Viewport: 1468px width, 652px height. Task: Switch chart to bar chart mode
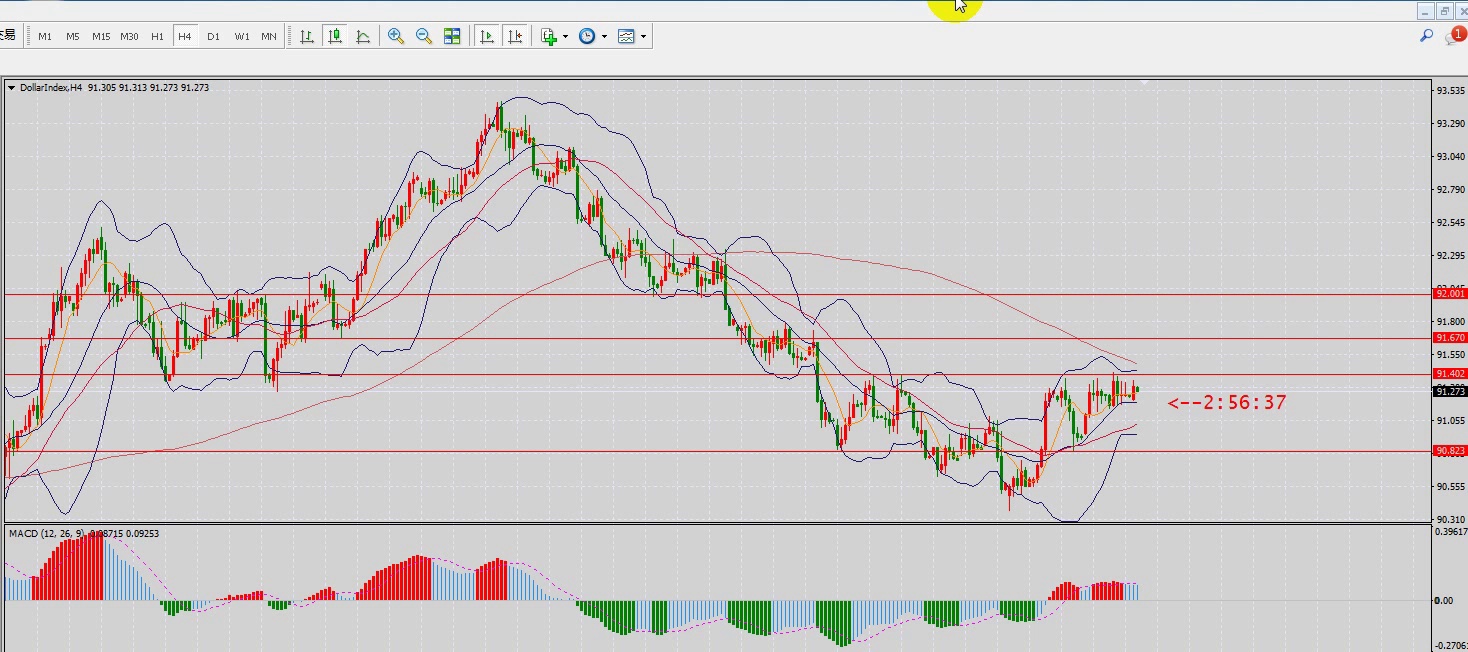(x=307, y=36)
